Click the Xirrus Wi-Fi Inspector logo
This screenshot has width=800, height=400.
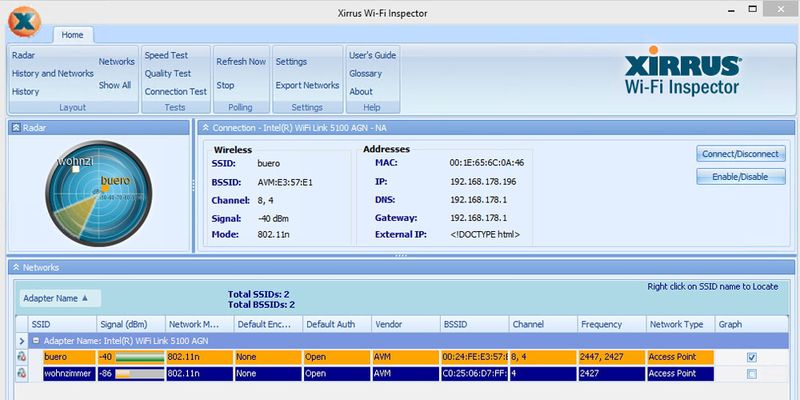click(683, 71)
